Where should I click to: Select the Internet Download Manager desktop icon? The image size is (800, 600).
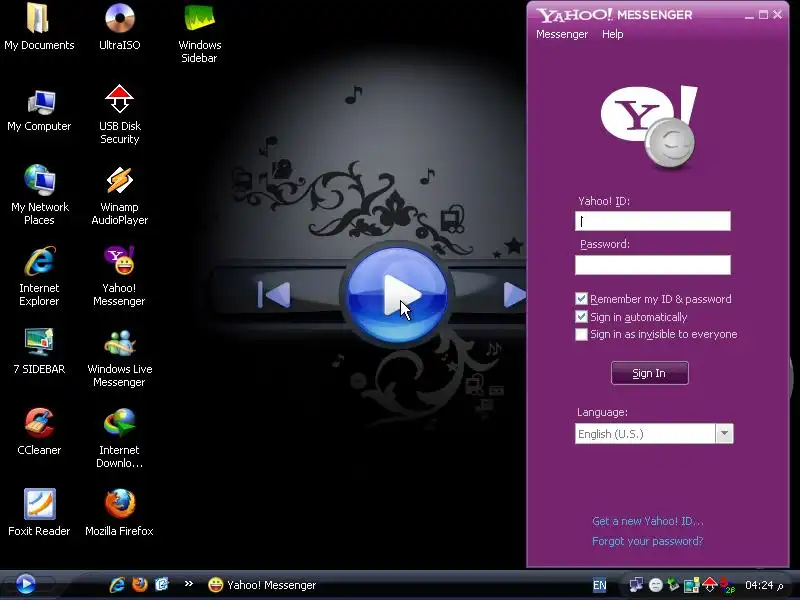[x=119, y=438]
